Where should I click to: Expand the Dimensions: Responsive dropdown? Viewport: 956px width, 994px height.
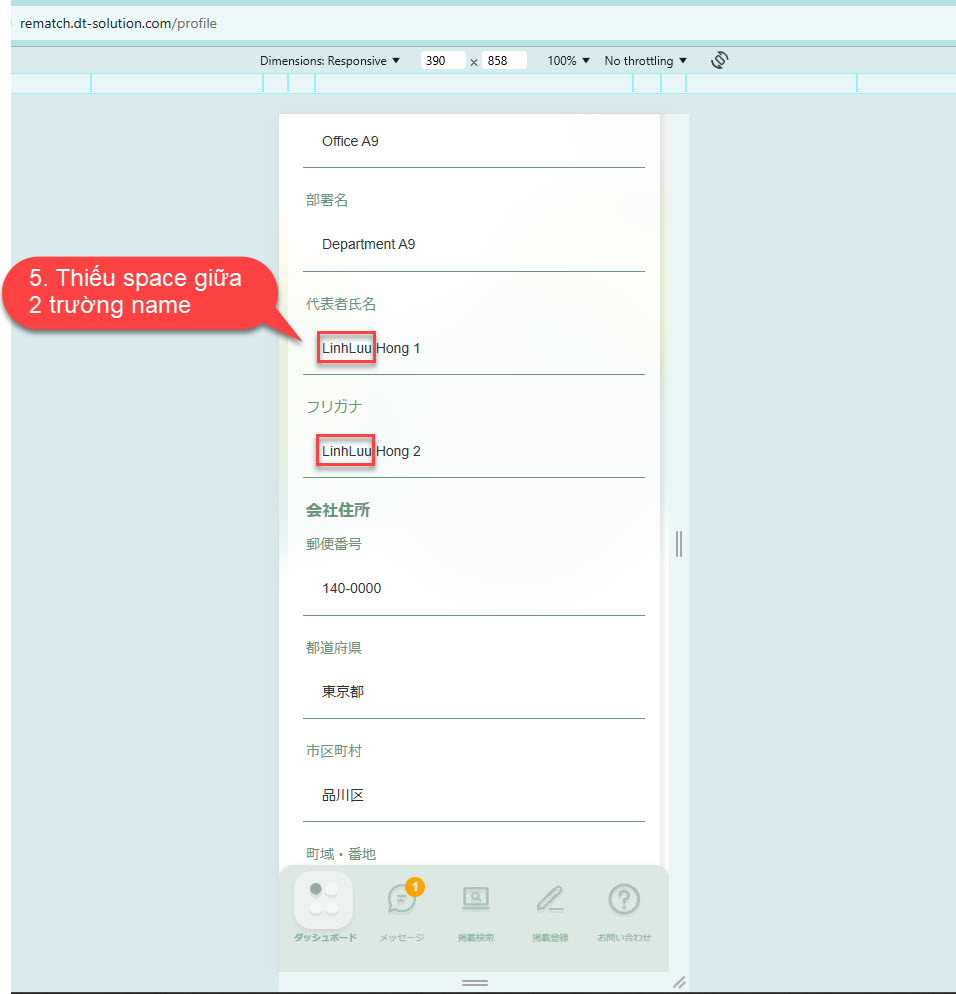(x=329, y=61)
